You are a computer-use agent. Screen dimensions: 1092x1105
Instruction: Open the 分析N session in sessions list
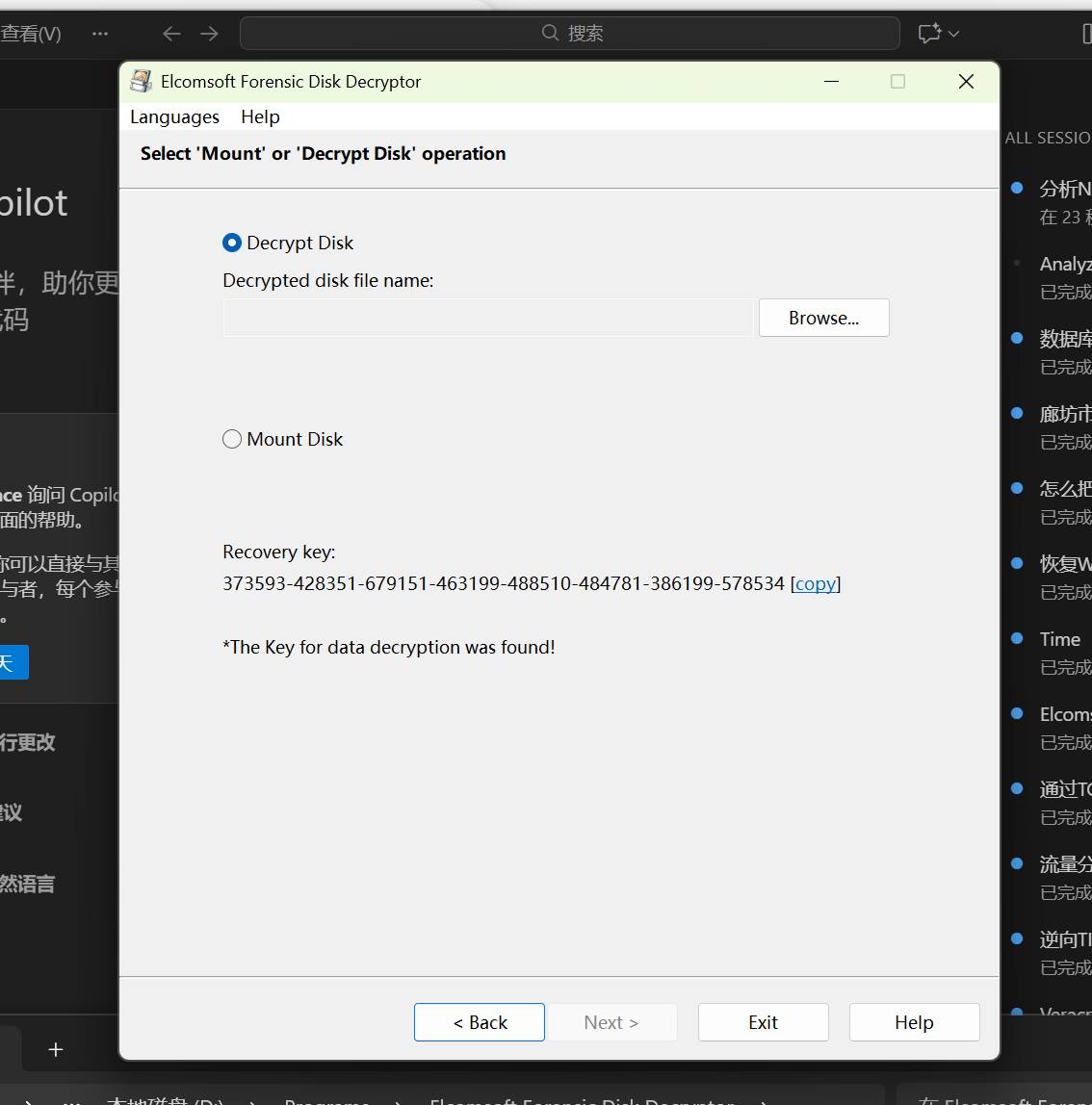1050,202
